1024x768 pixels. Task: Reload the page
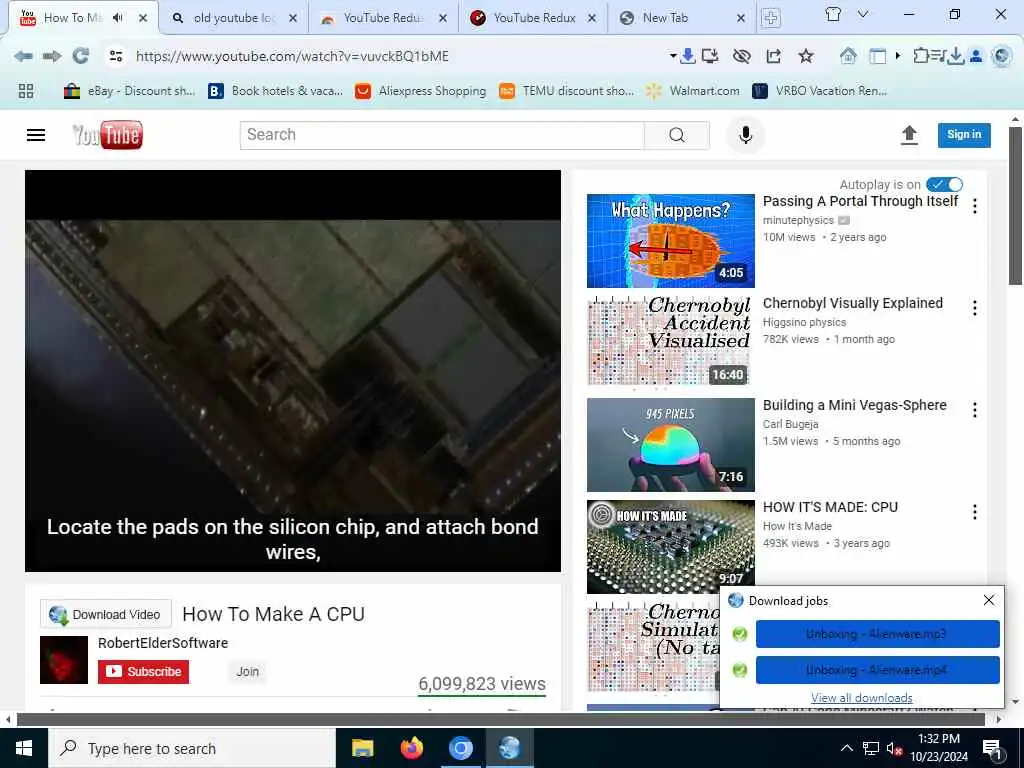click(x=80, y=56)
